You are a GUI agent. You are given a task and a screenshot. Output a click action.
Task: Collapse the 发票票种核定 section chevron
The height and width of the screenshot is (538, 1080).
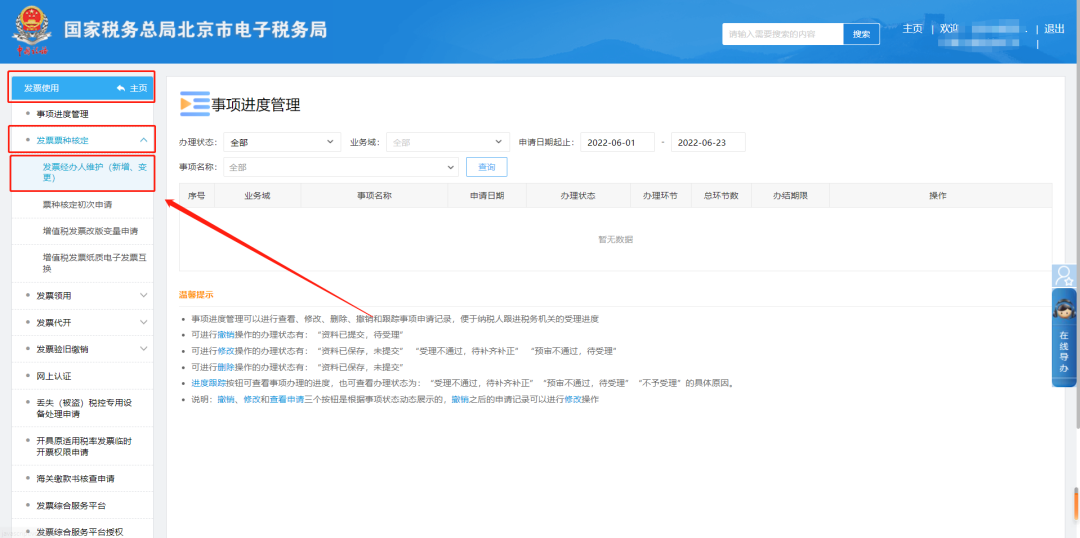pos(143,140)
